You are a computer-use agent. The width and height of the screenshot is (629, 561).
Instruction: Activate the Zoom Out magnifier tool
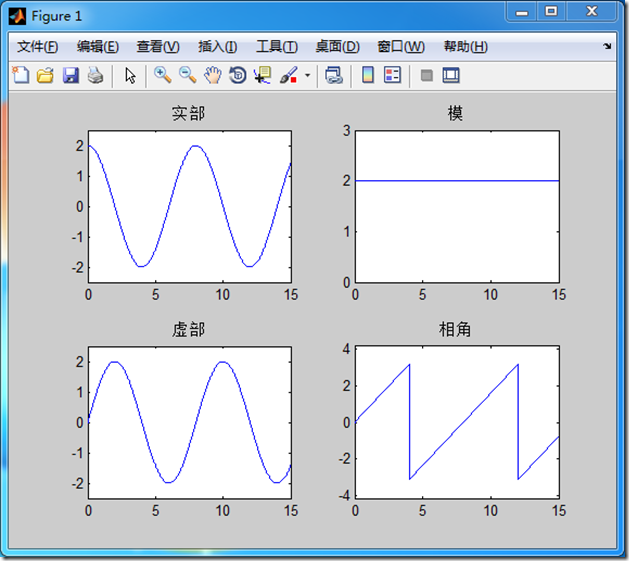coord(187,75)
